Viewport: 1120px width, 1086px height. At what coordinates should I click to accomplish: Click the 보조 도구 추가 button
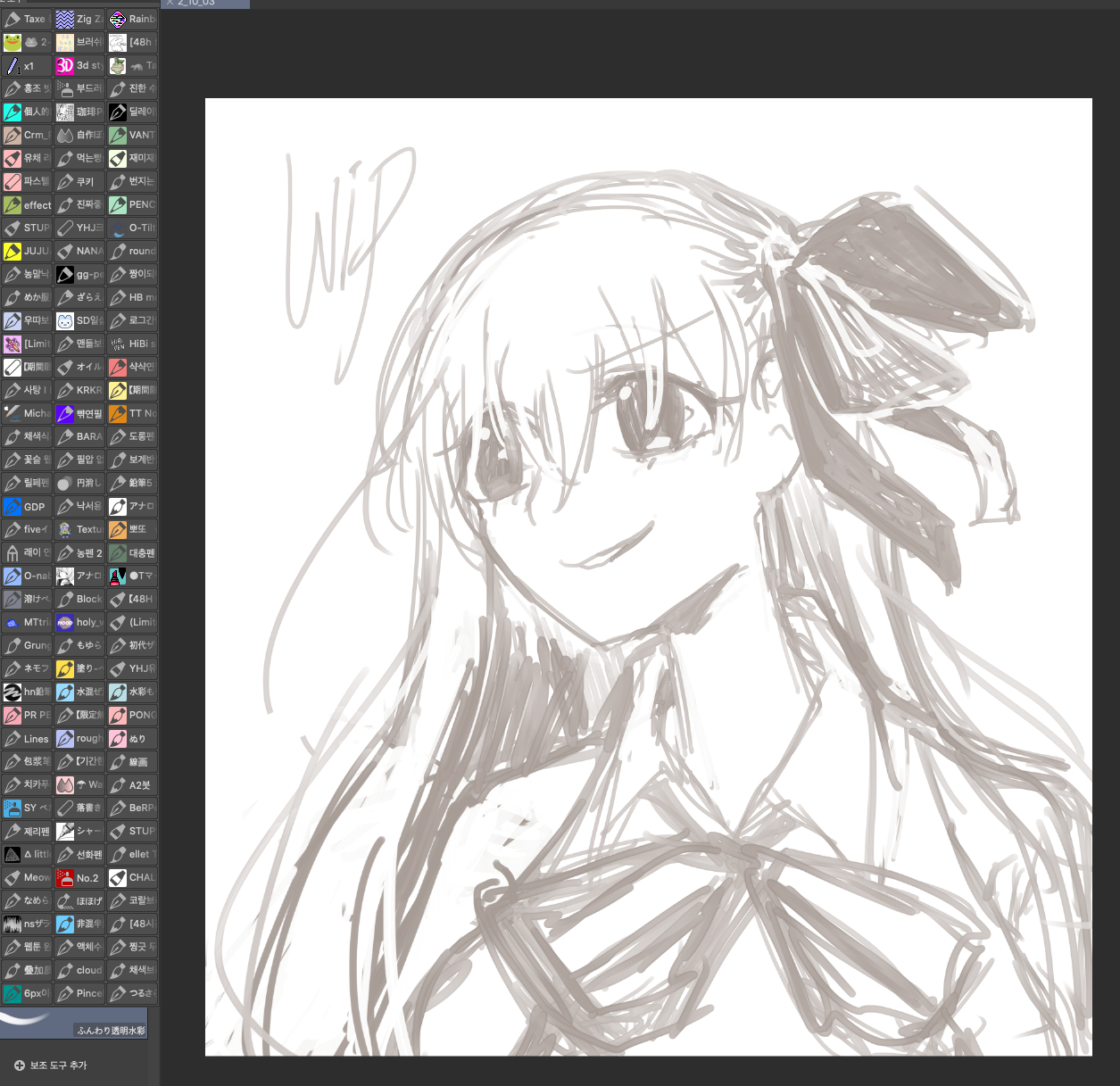coord(50,1065)
